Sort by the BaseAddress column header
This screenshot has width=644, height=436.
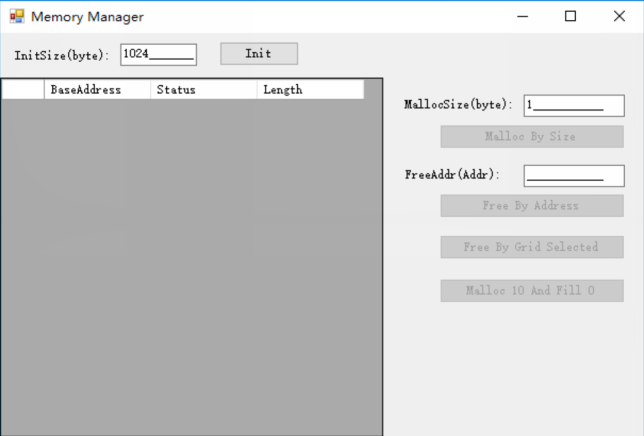[97, 90]
